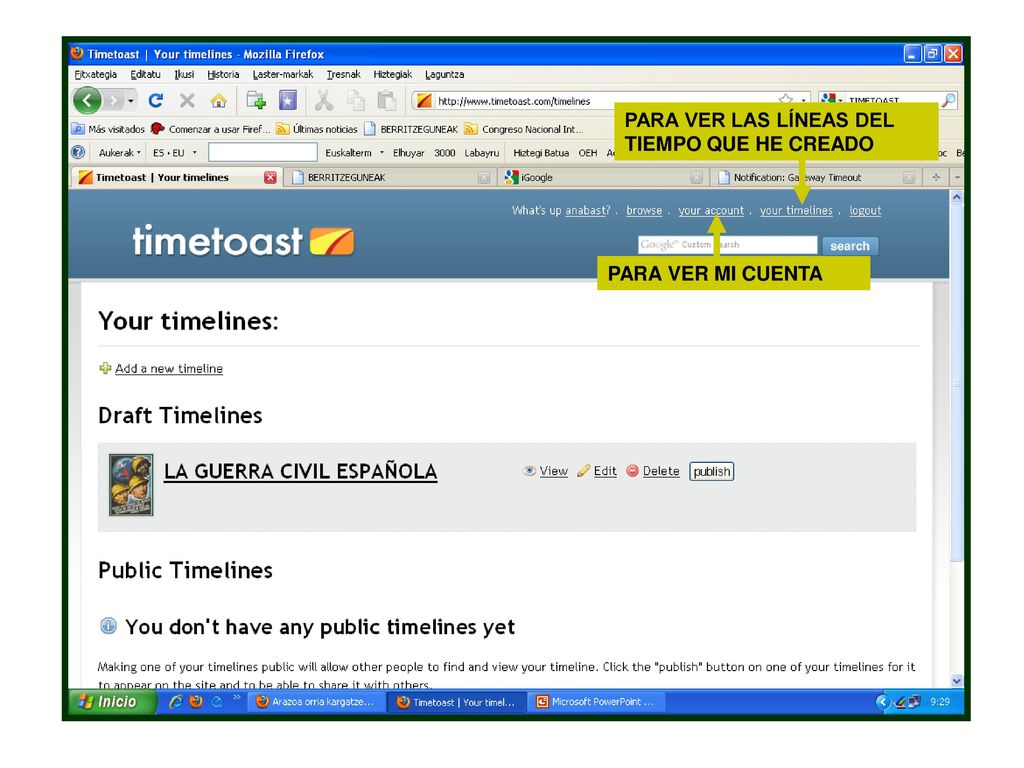Viewport: 1024px width, 768px height.
Task: Click the green plus icon beside Add a new timeline
Action: 105,368
